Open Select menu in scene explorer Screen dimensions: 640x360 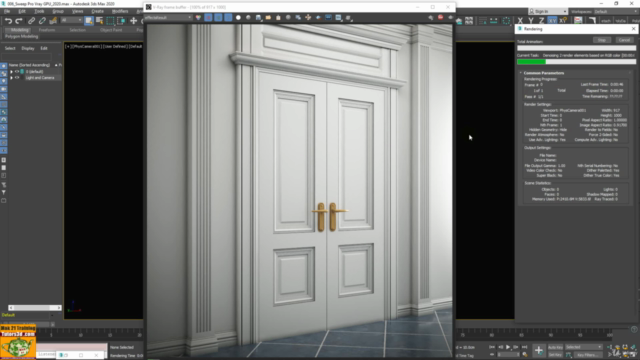[x=10, y=48]
